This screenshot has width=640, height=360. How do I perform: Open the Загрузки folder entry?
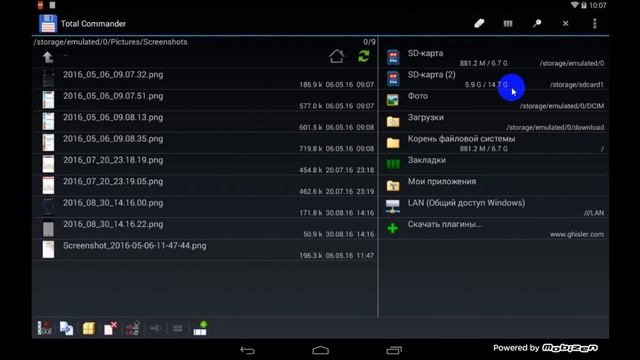pos(494,121)
